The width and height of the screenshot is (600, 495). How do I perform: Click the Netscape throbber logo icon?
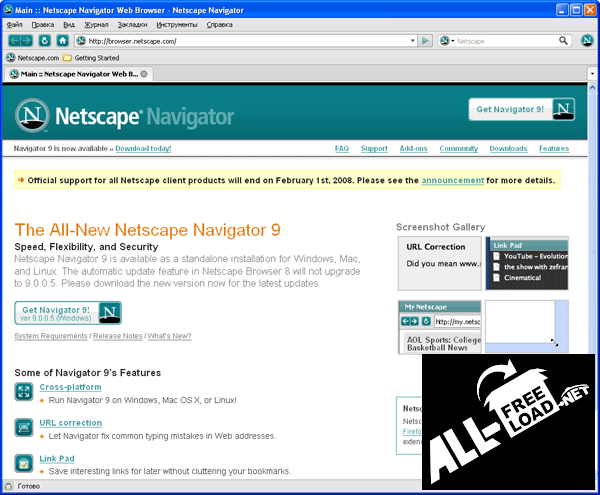point(589,41)
